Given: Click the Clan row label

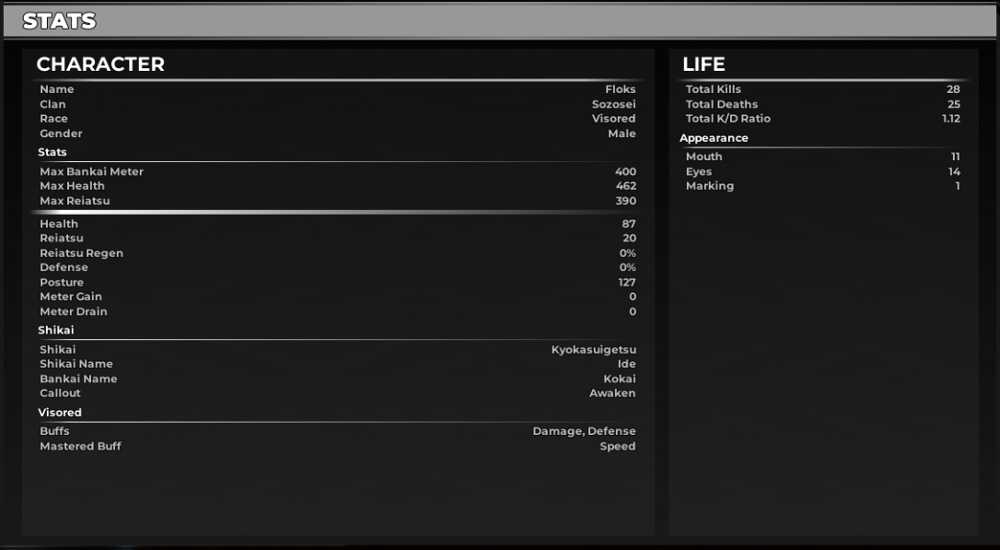Looking at the screenshot, I should point(52,104).
